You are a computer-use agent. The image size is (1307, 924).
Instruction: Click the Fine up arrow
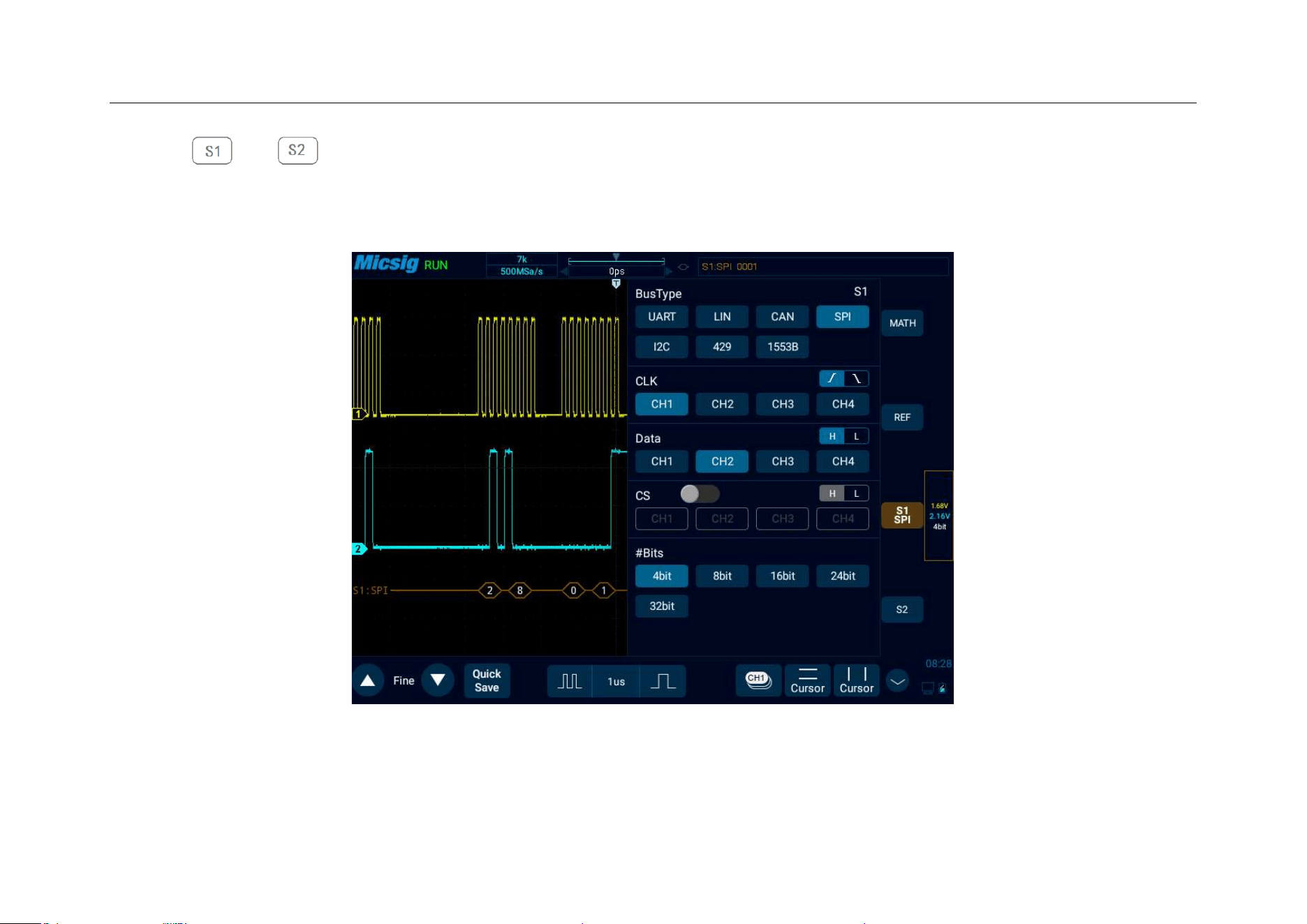tap(368, 680)
